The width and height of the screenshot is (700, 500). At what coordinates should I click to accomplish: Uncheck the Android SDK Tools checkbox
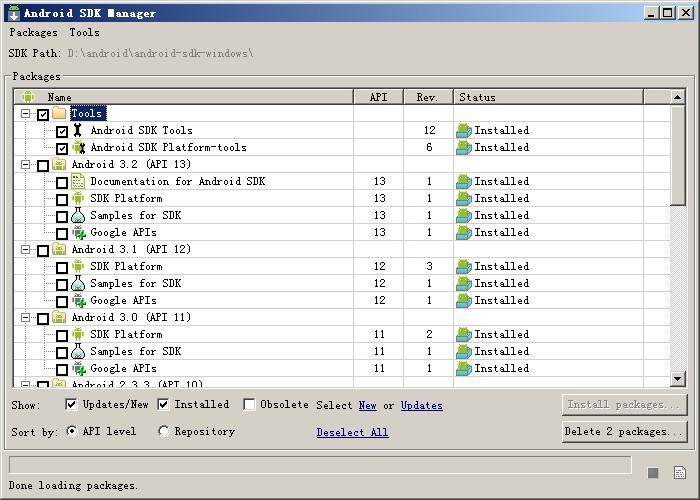62,132
